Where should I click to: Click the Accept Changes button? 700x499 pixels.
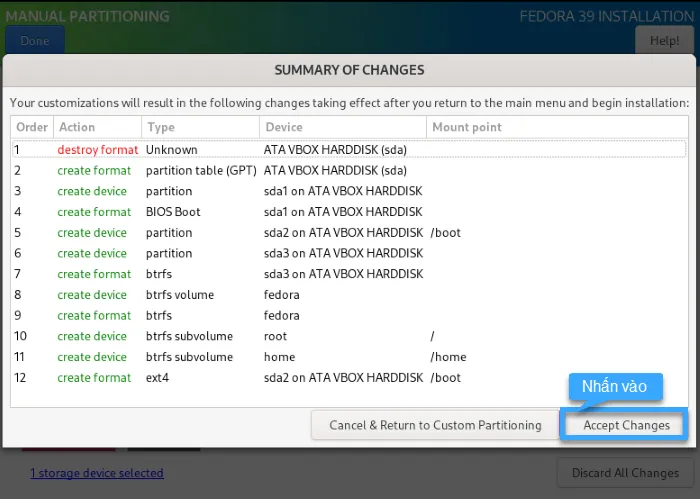pyautogui.click(x=625, y=425)
